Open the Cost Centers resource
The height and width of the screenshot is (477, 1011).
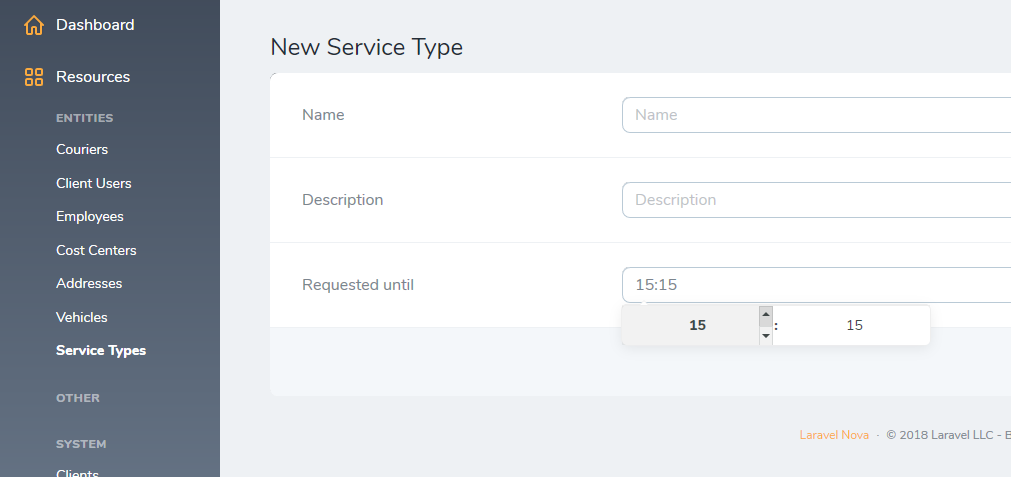96,251
